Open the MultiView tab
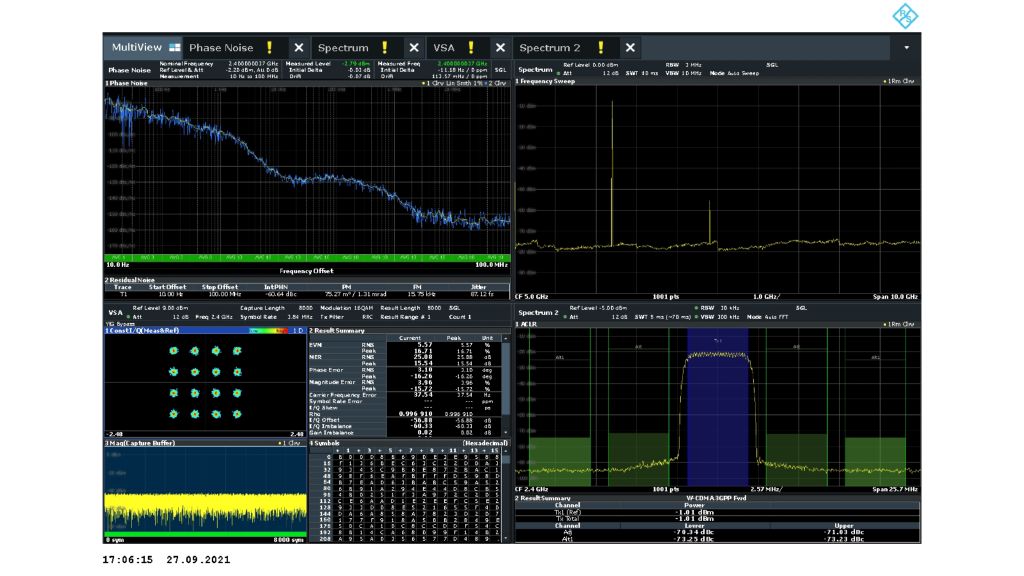Image resolution: width=1024 pixels, height=576 pixels. click(x=137, y=47)
